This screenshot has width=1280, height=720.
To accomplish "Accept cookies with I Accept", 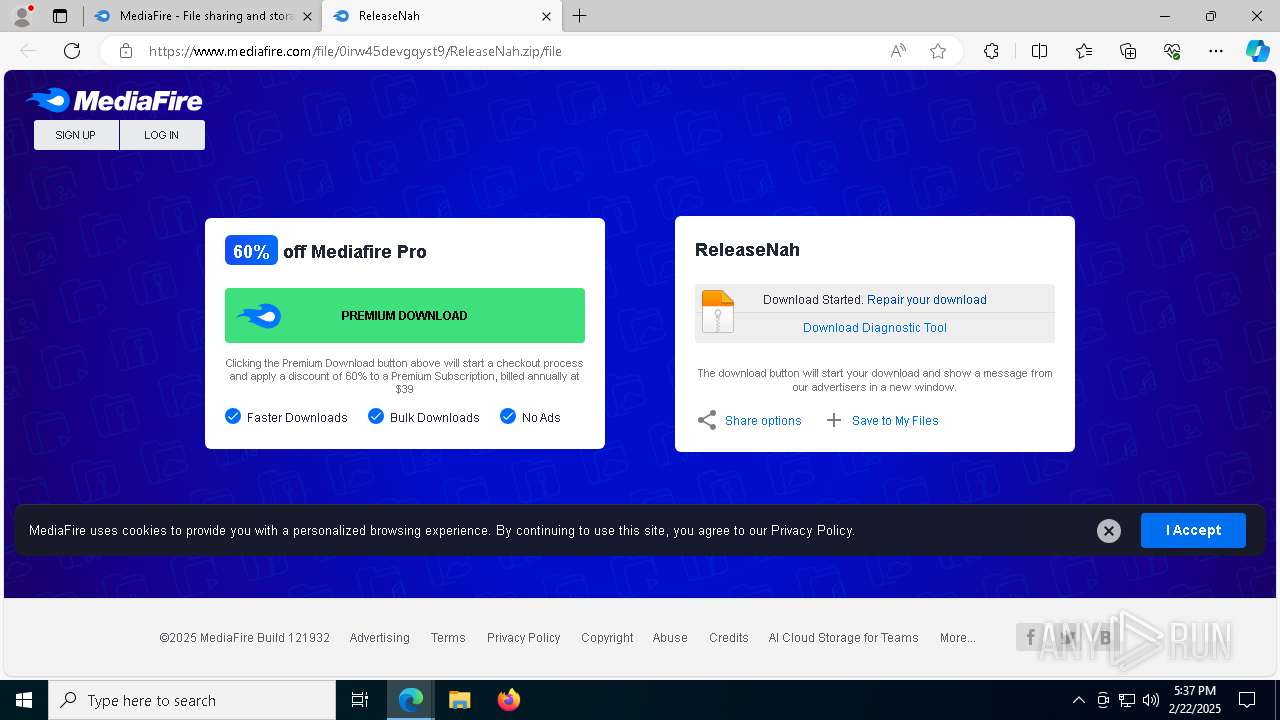I will 1193,531.
